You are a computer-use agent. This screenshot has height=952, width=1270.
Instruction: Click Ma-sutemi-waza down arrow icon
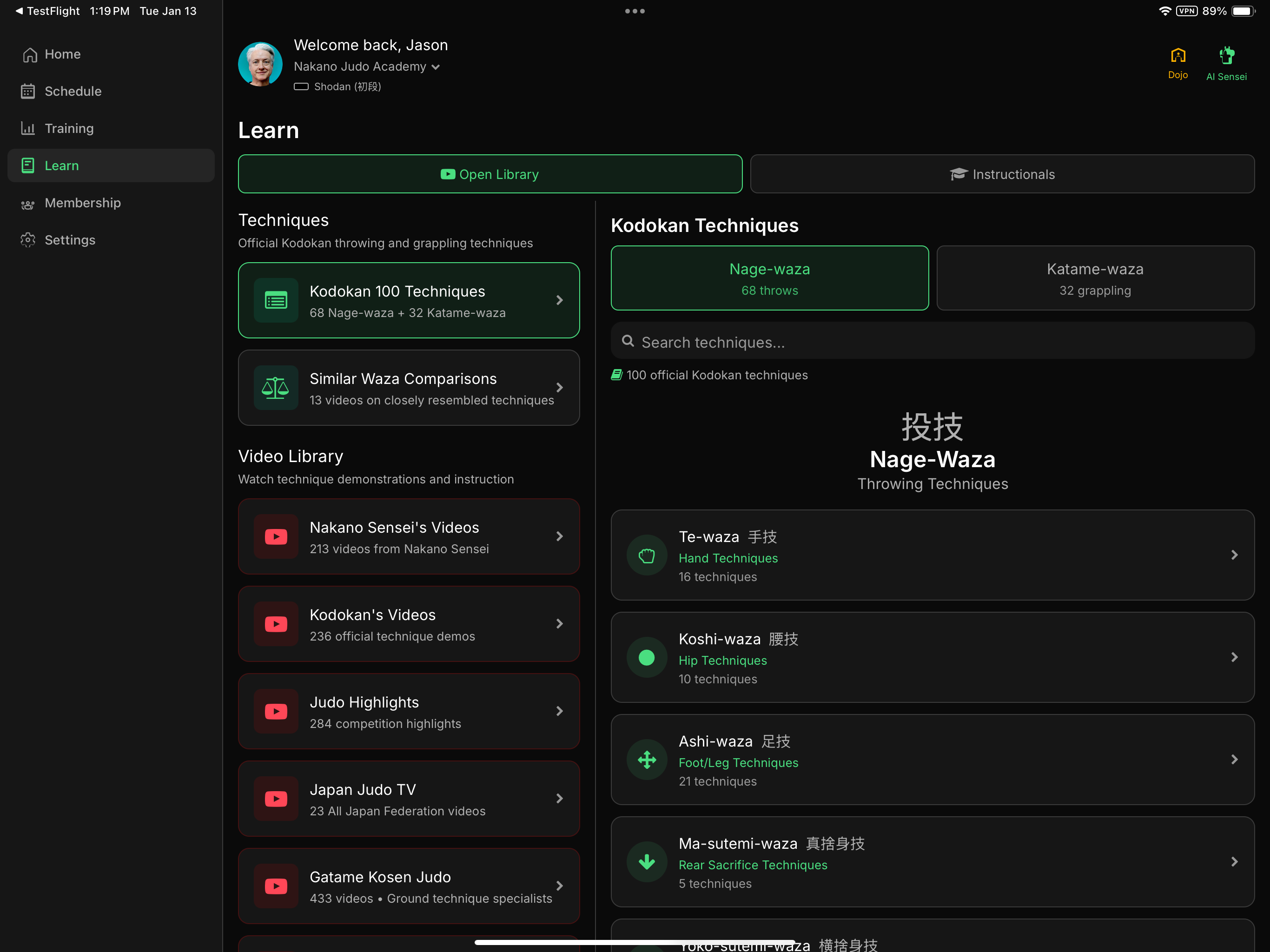coord(647,862)
